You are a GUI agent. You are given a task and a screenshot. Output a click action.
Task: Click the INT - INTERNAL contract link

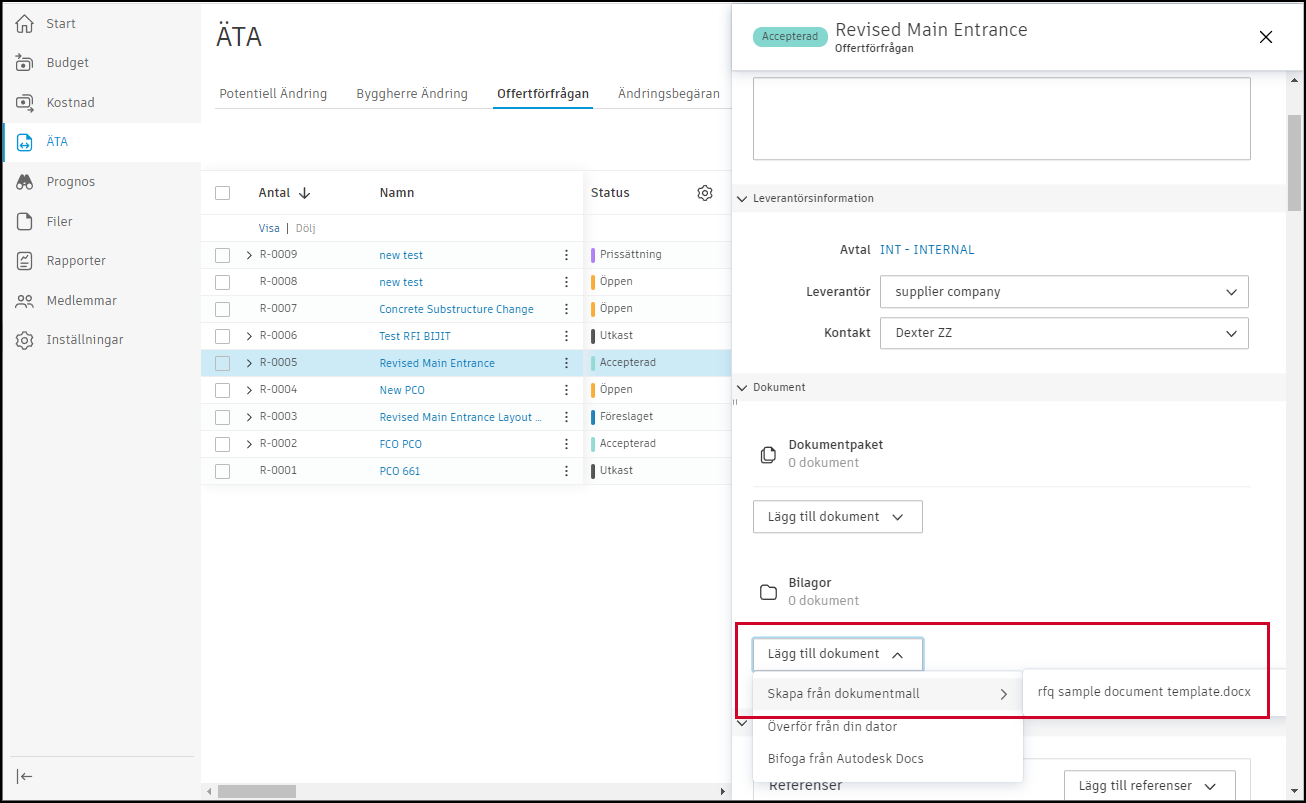pyautogui.click(x=926, y=250)
